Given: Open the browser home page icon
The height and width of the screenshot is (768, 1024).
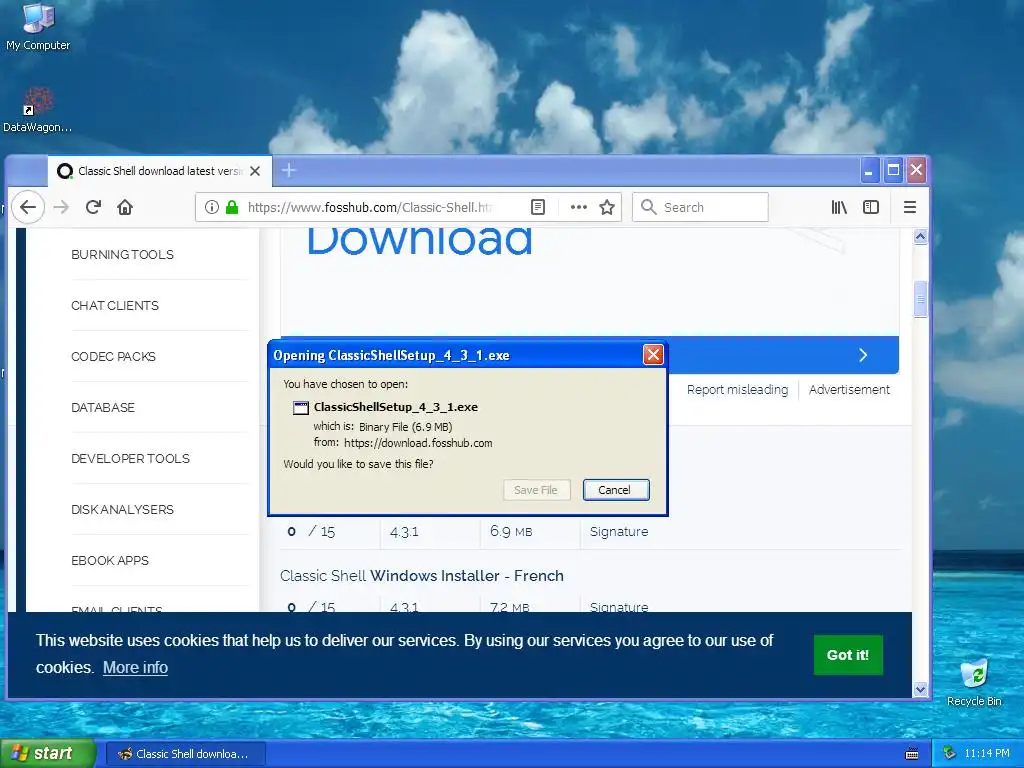Looking at the screenshot, I should pyautogui.click(x=125, y=207).
